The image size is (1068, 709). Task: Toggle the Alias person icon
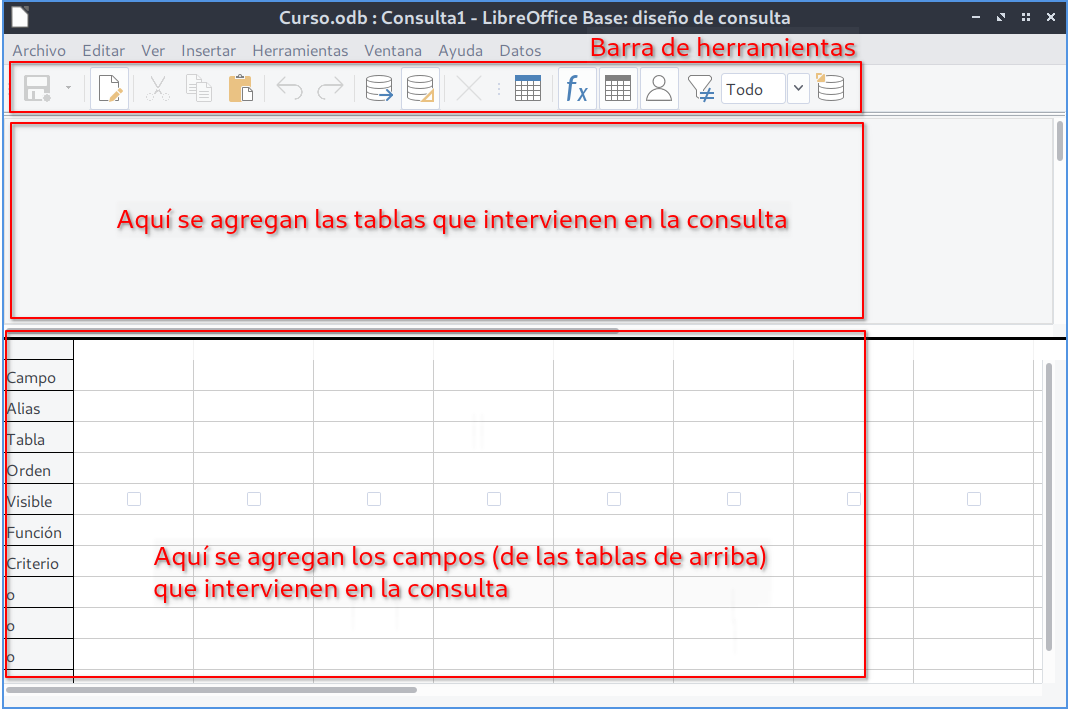tap(659, 89)
